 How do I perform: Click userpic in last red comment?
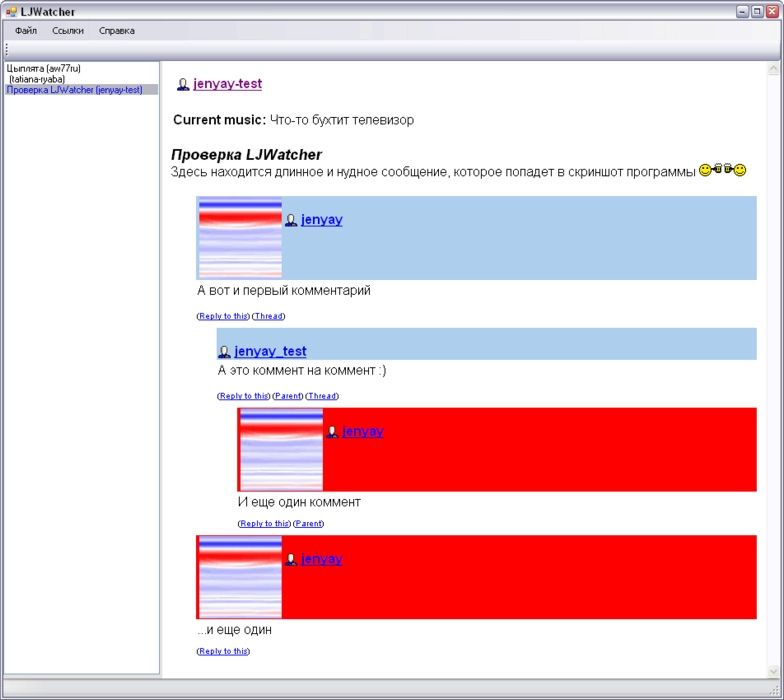coord(240,577)
